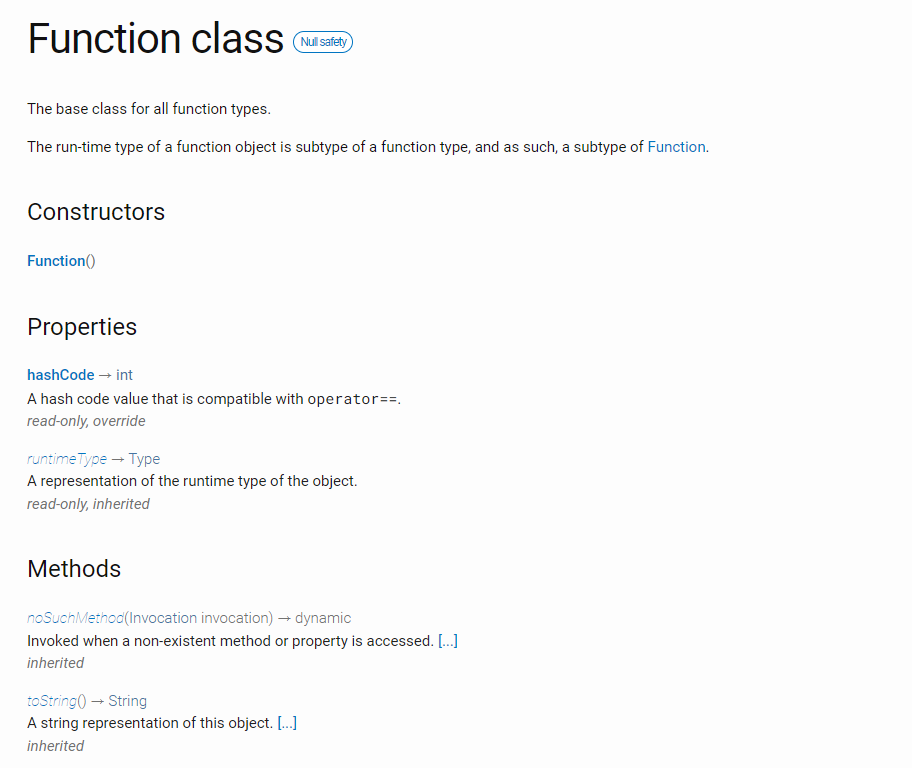Click the Type return type of runtimeType
Screen dimensions: 912x768
(x=144, y=459)
